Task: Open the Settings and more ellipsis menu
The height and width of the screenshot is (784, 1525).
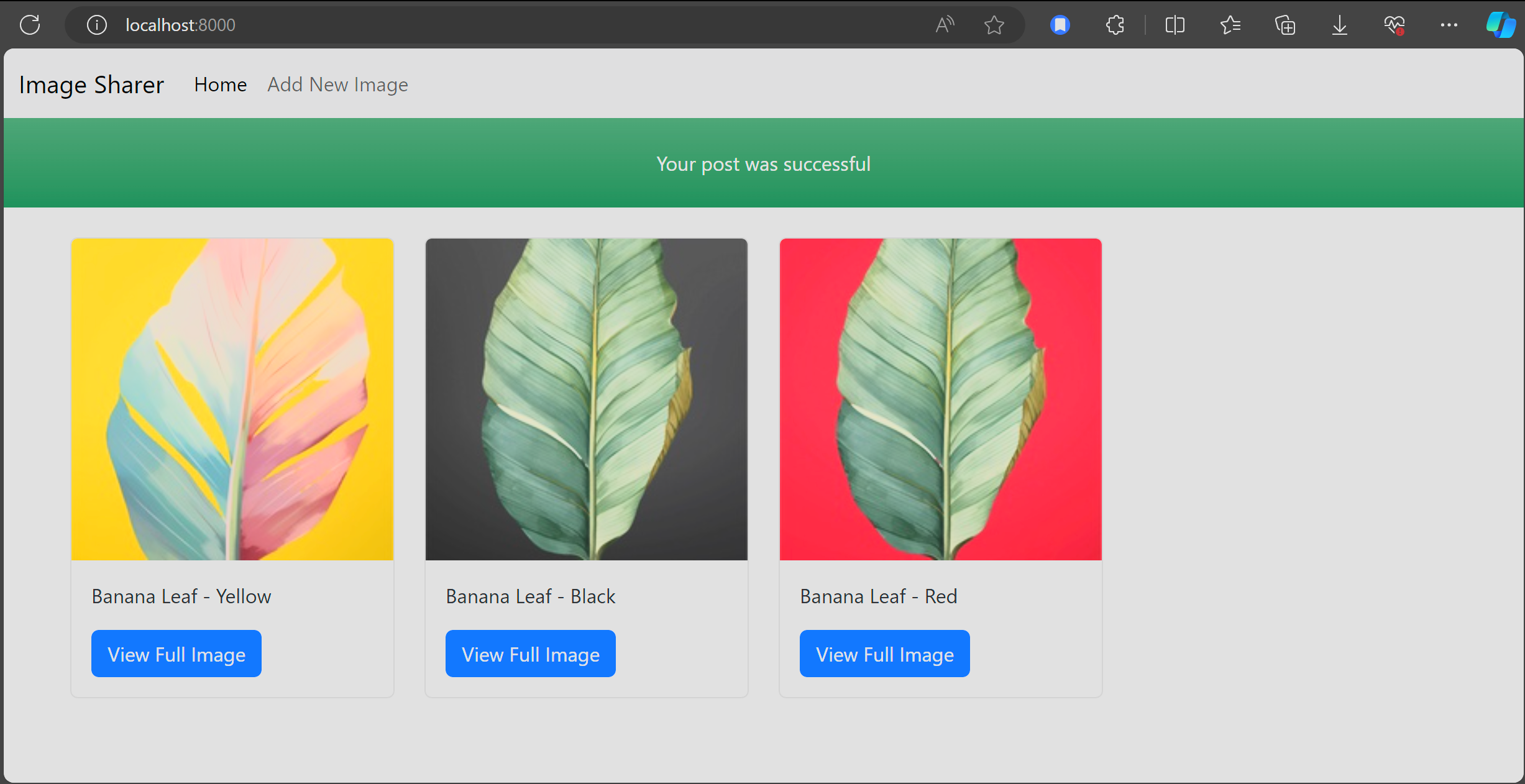Action: tap(1449, 25)
